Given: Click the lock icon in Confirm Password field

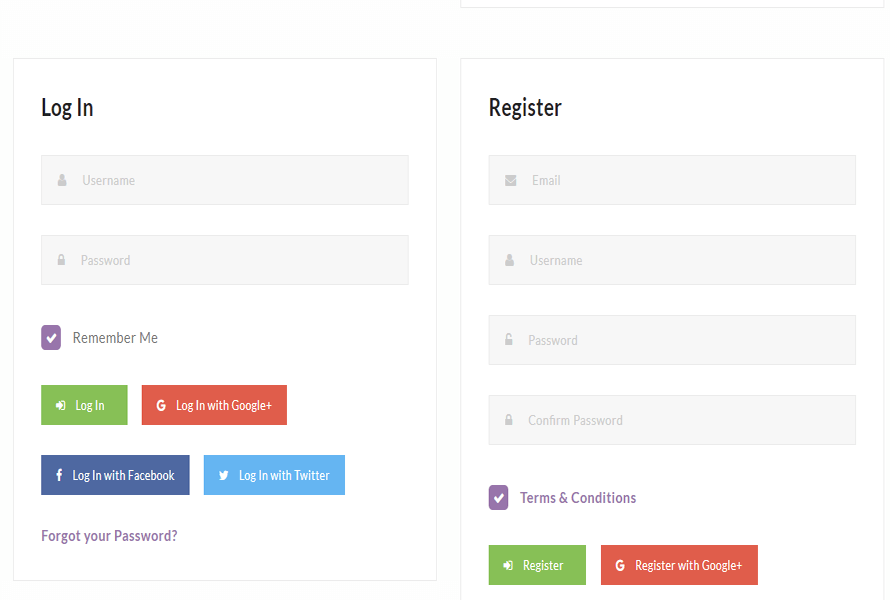Looking at the screenshot, I should click(508, 420).
